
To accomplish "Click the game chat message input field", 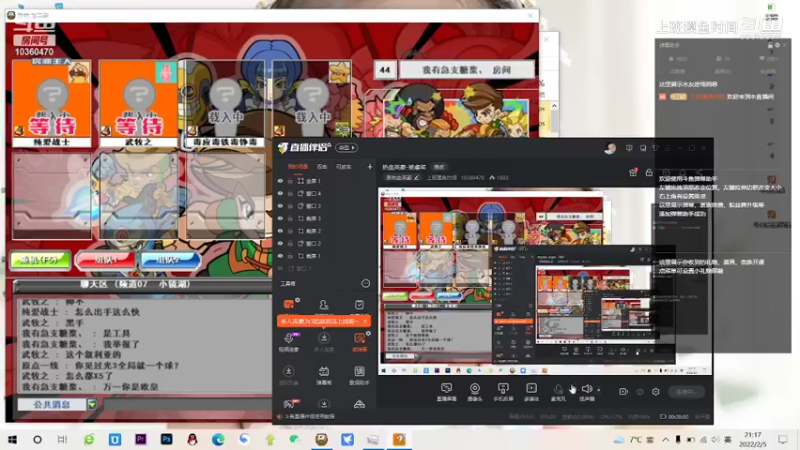I will pos(187,405).
